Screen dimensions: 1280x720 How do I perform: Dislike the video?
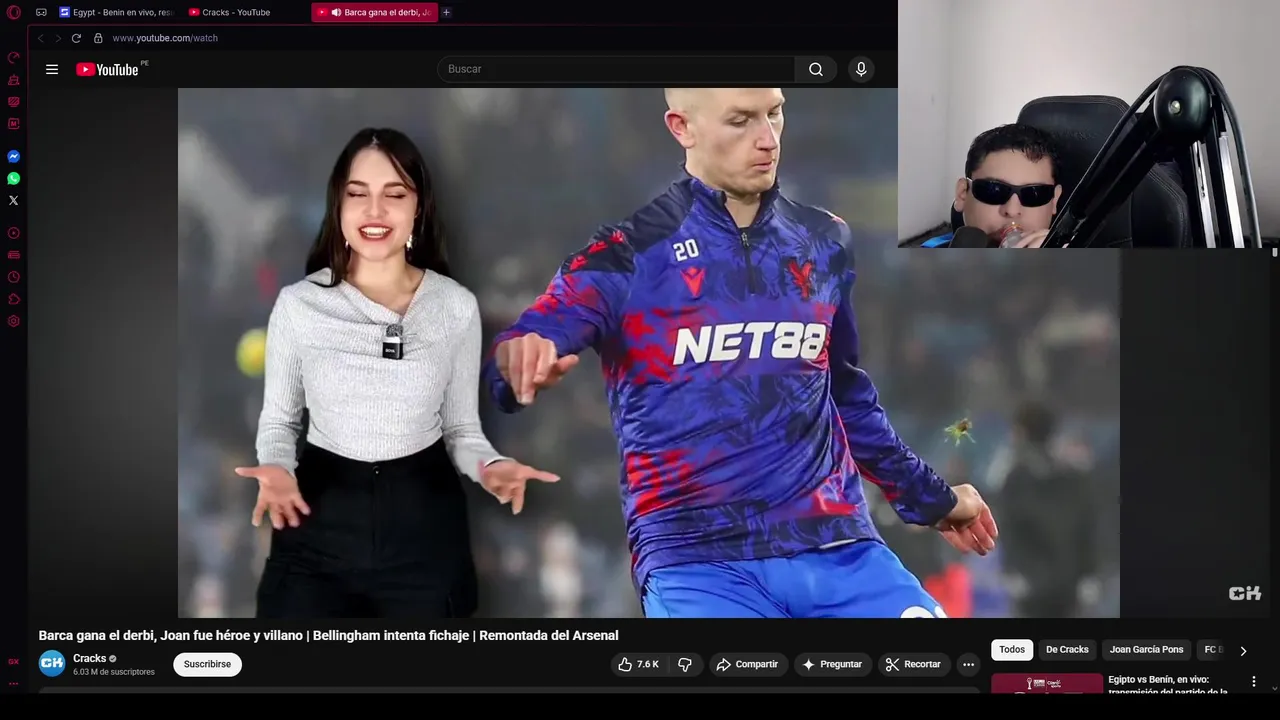[x=685, y=664]
